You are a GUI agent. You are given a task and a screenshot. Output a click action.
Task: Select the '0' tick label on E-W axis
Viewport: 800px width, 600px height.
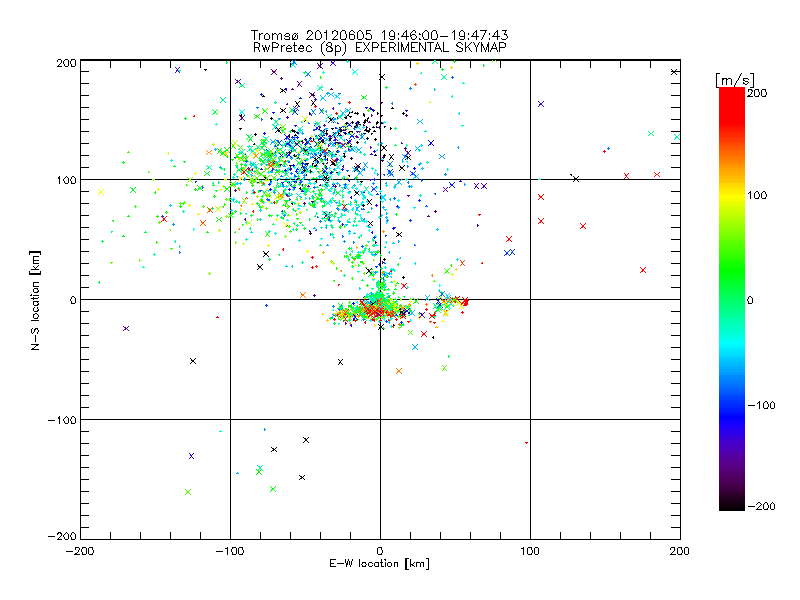380,551
